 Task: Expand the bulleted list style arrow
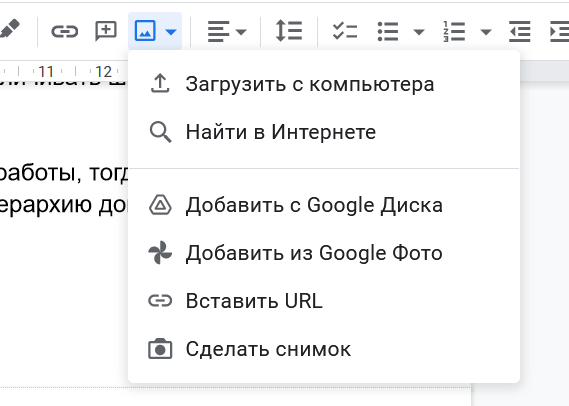(x=419, y=32)
